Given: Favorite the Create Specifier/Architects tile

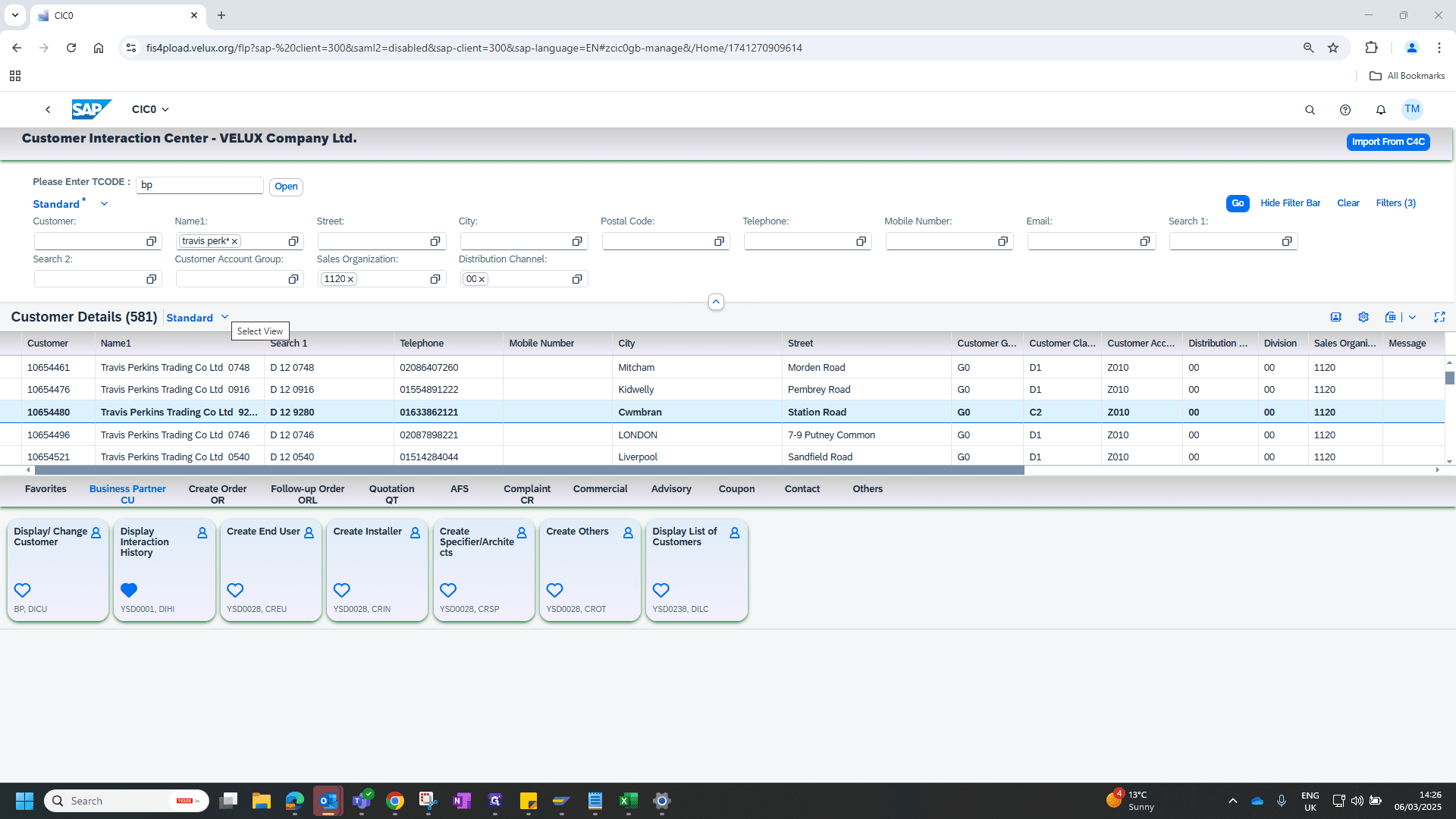Looking at the screenshot, I should pyautogui.click(x=448, y=590).
